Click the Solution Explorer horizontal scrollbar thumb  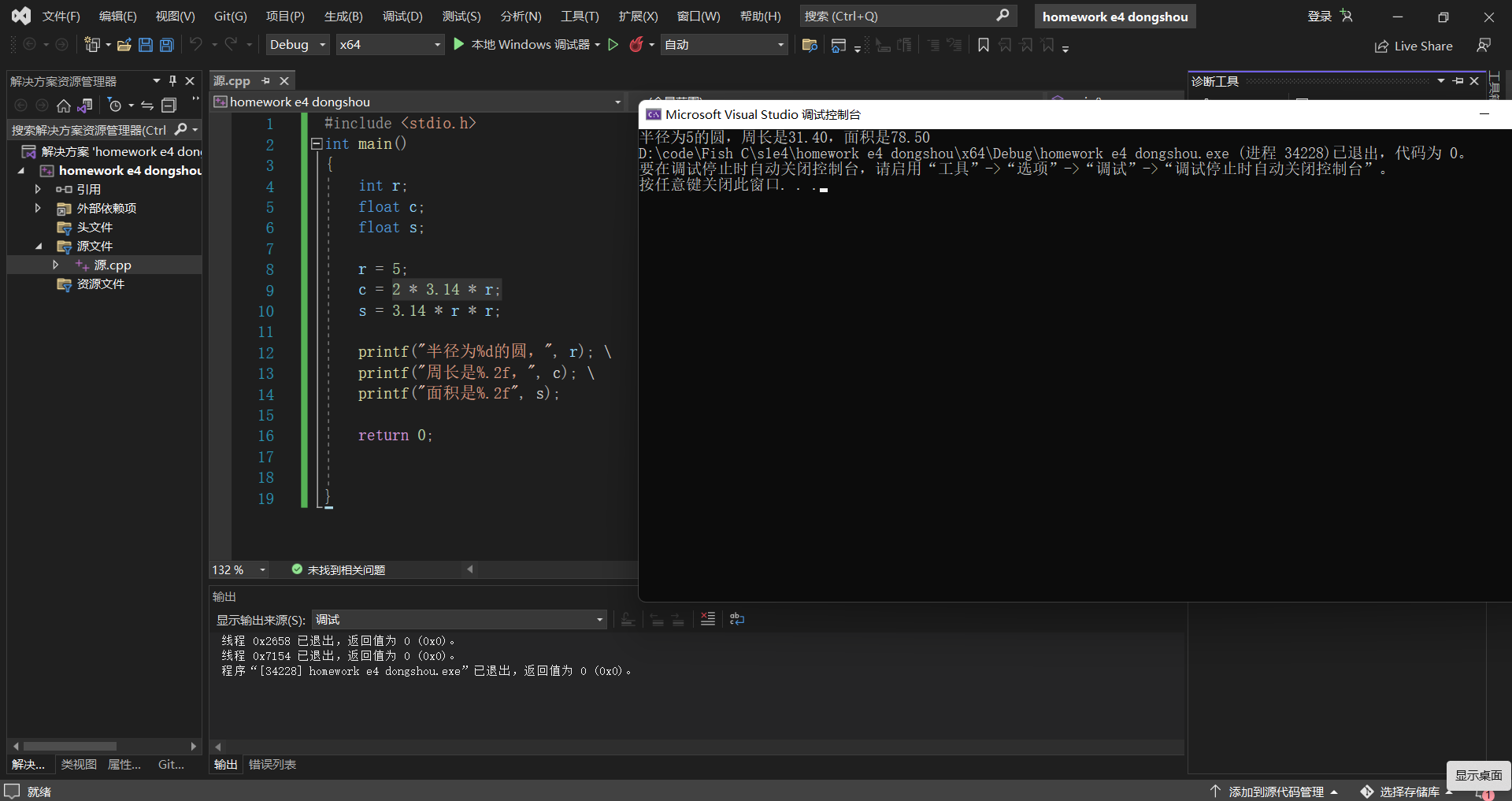pos(70,746)
